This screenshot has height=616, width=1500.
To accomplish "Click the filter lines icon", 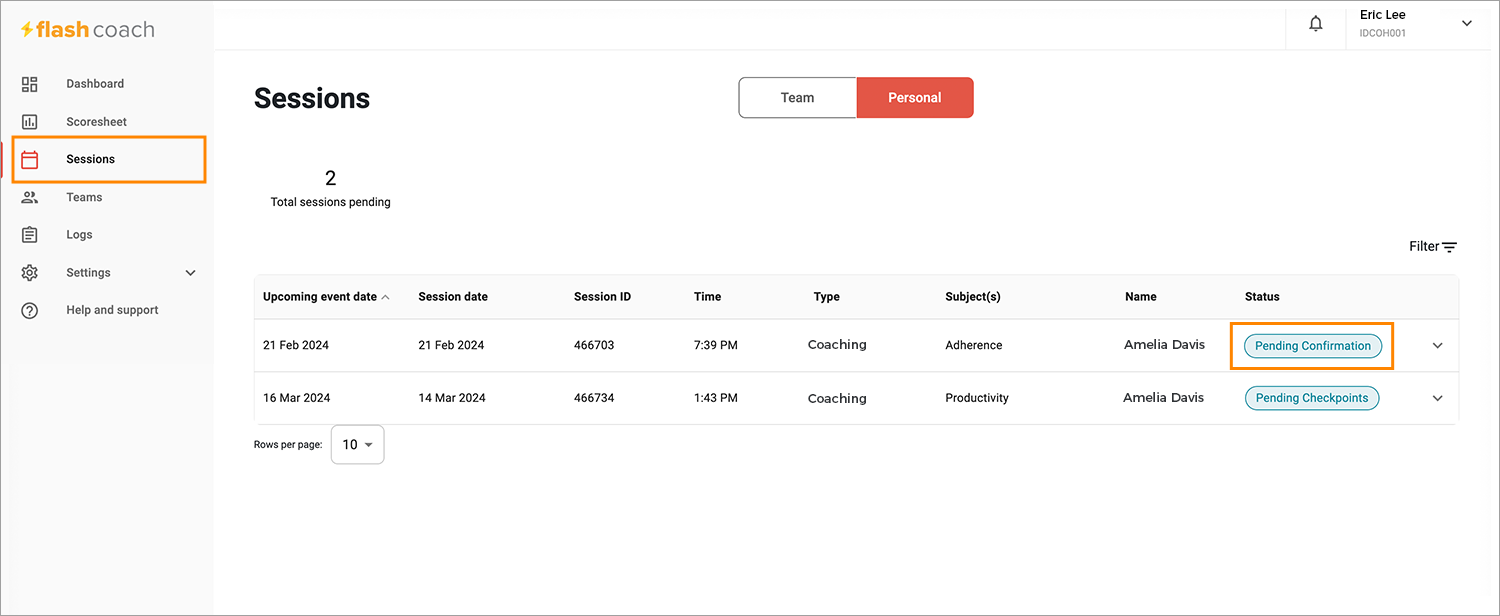I will pos(1450,247).
